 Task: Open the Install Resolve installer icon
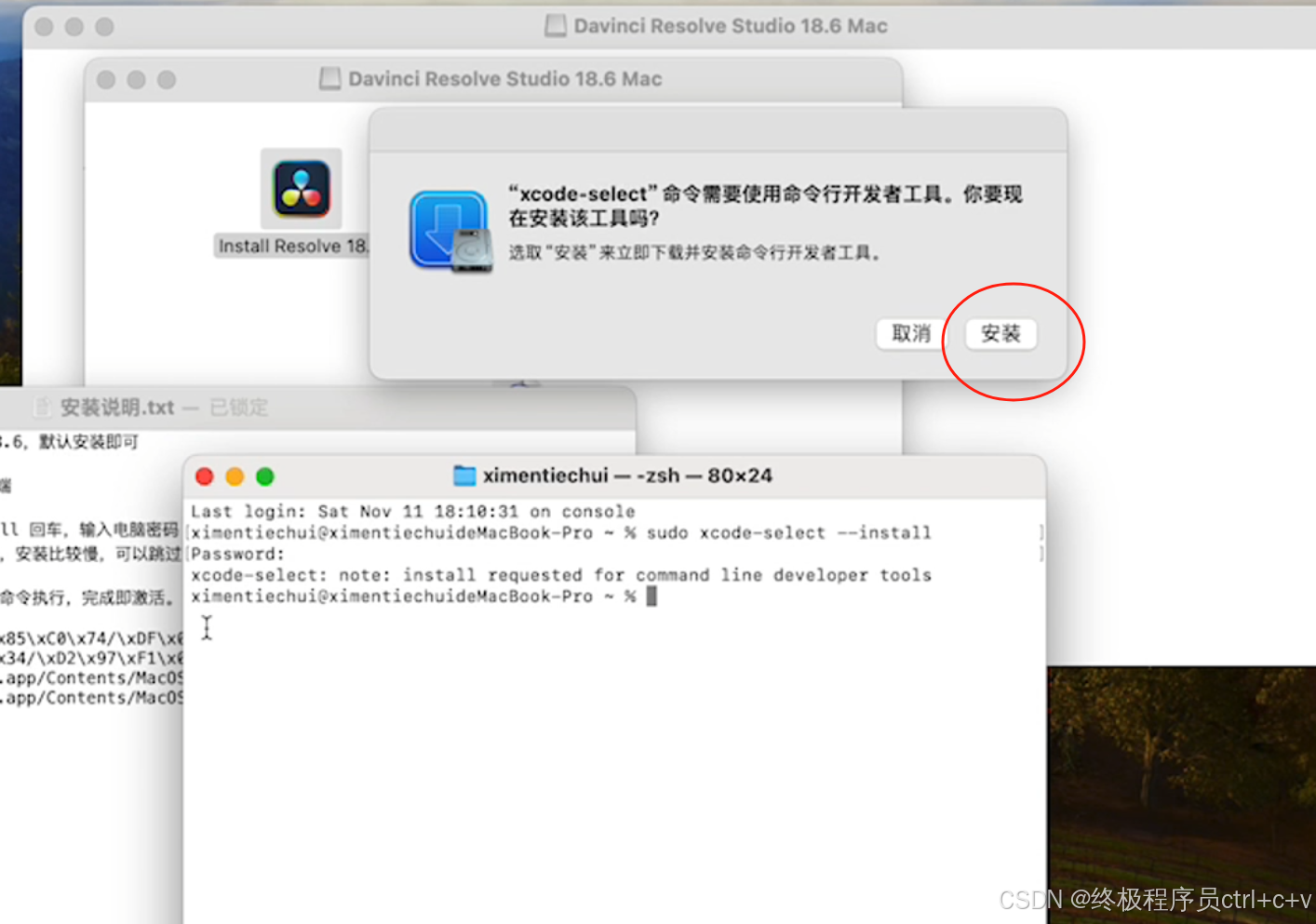pyautogui.click(x=301, y=189)
